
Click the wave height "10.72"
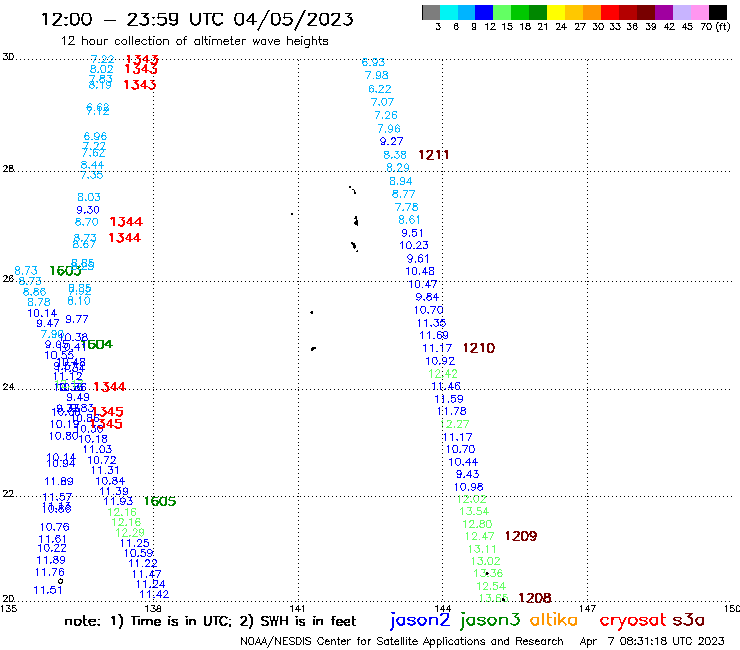pos(101,460)
